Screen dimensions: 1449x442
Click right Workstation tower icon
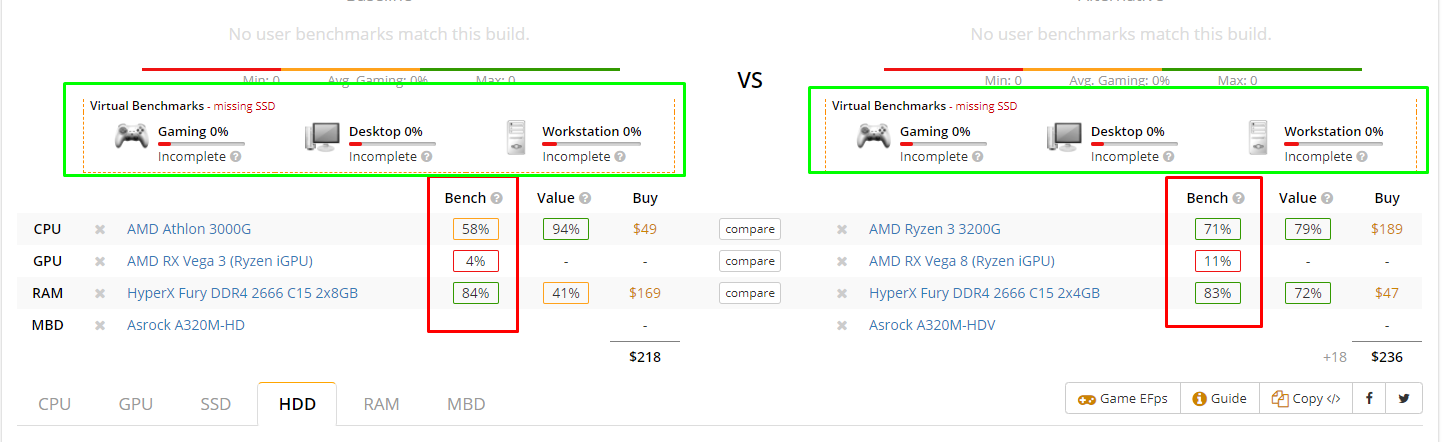[x=1258, y=137]
